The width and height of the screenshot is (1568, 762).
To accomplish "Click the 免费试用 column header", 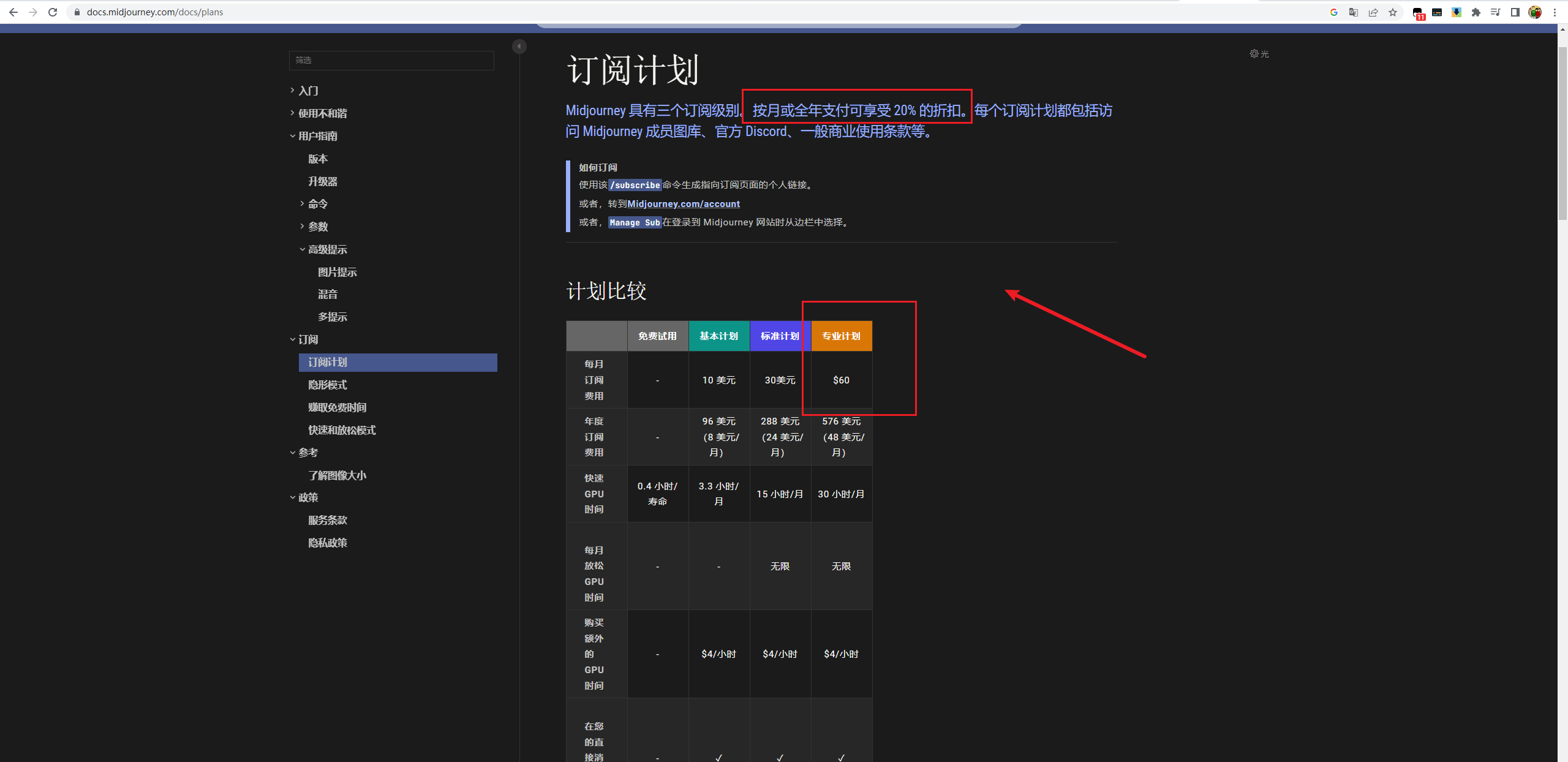I will coord(658,336).
